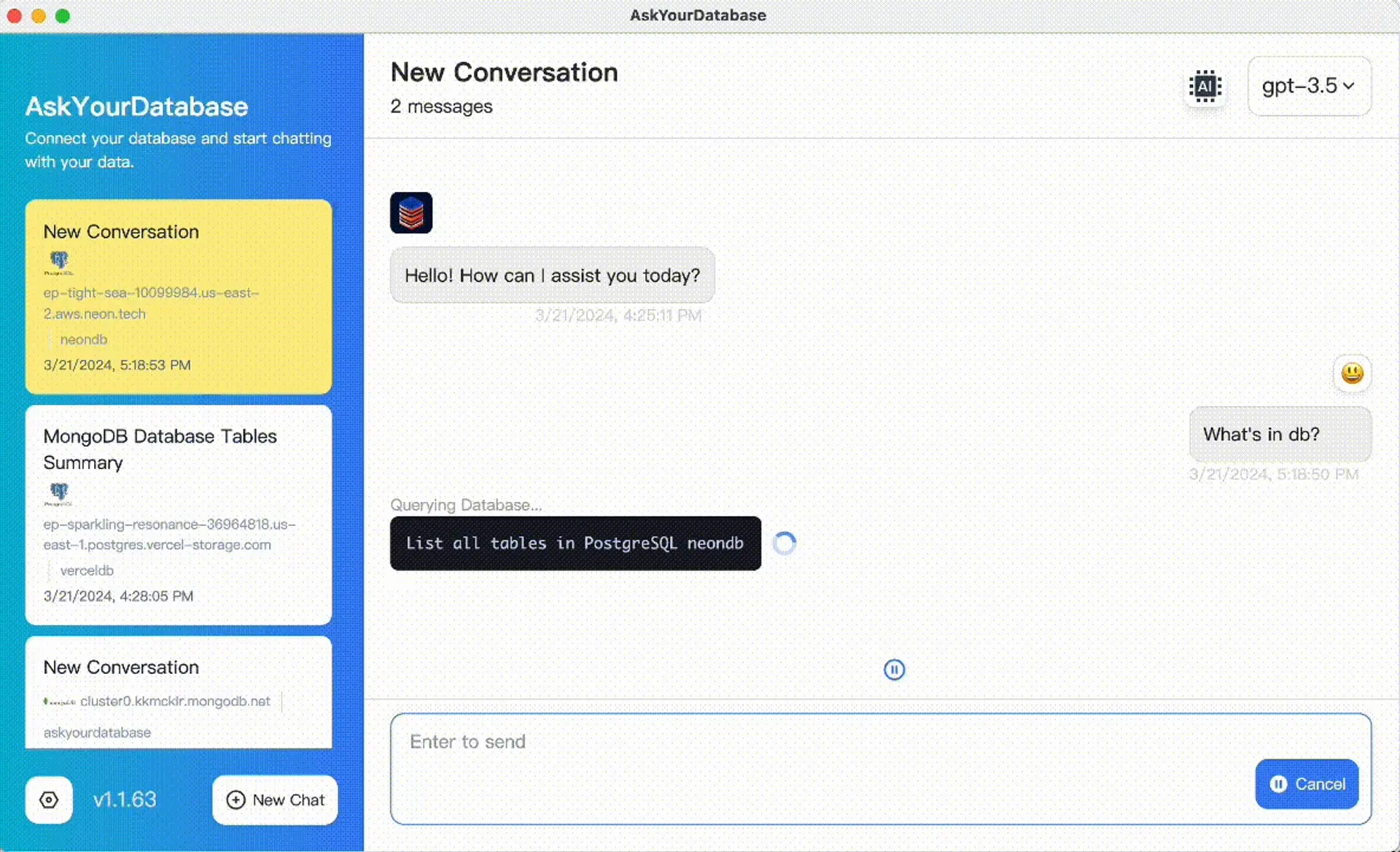
Task: Click the New Chat button
Action: coord(275,799)
